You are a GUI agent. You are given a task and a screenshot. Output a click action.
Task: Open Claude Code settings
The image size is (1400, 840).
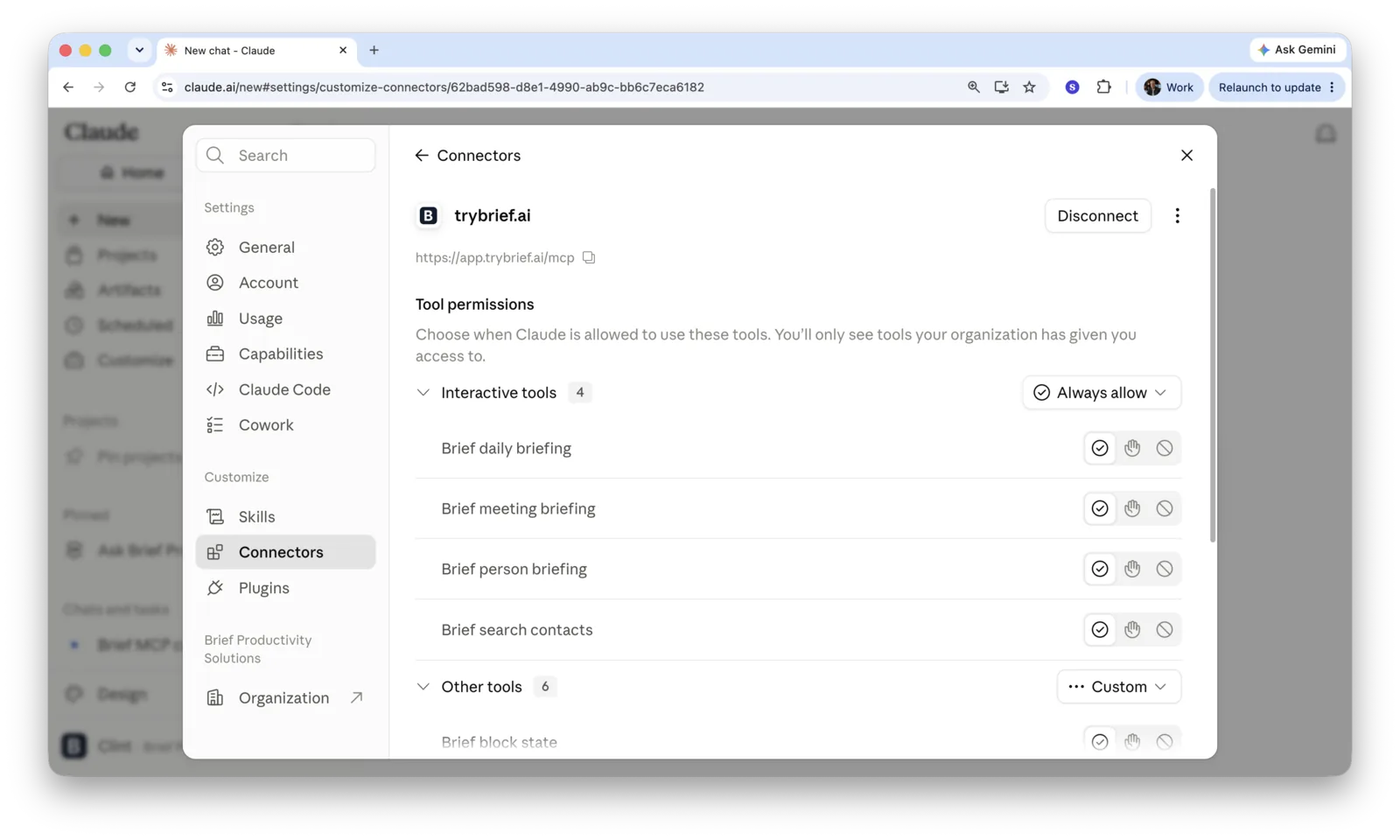(285, 390)
